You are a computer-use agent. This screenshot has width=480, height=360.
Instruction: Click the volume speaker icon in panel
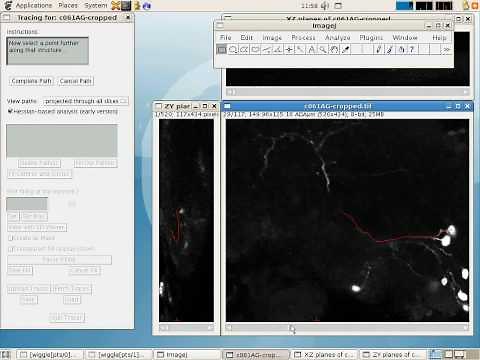coord(325,6)
